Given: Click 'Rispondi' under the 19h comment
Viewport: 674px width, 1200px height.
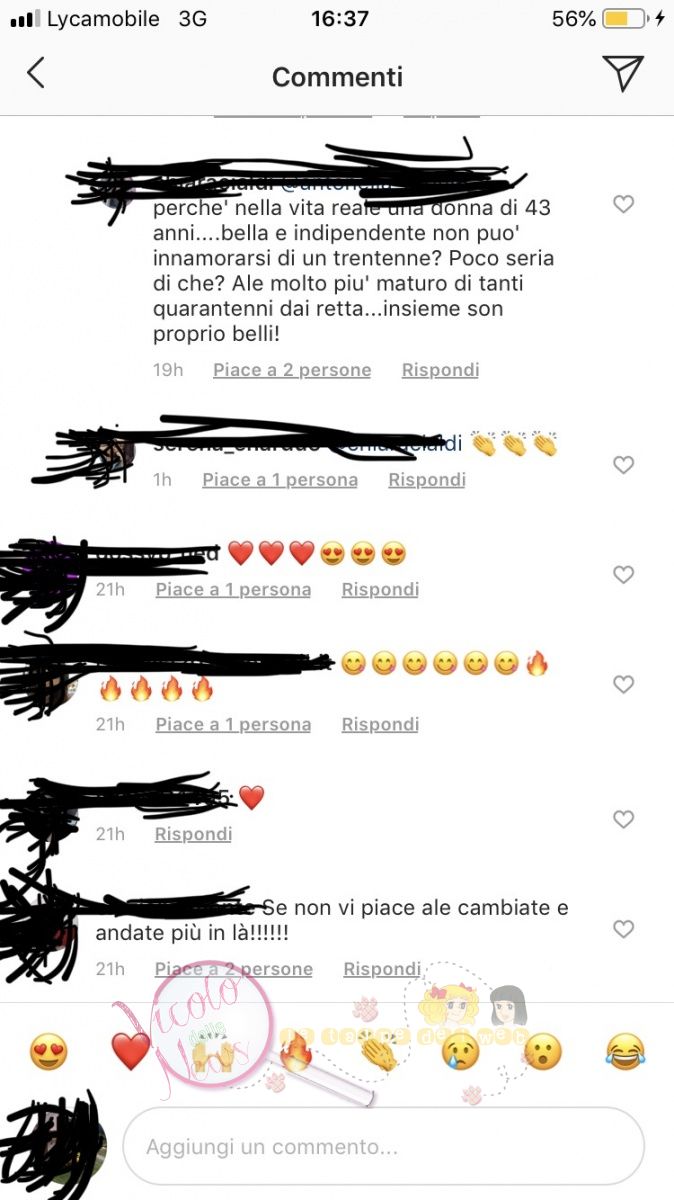Looking at the screenshot, I should 440,370.
